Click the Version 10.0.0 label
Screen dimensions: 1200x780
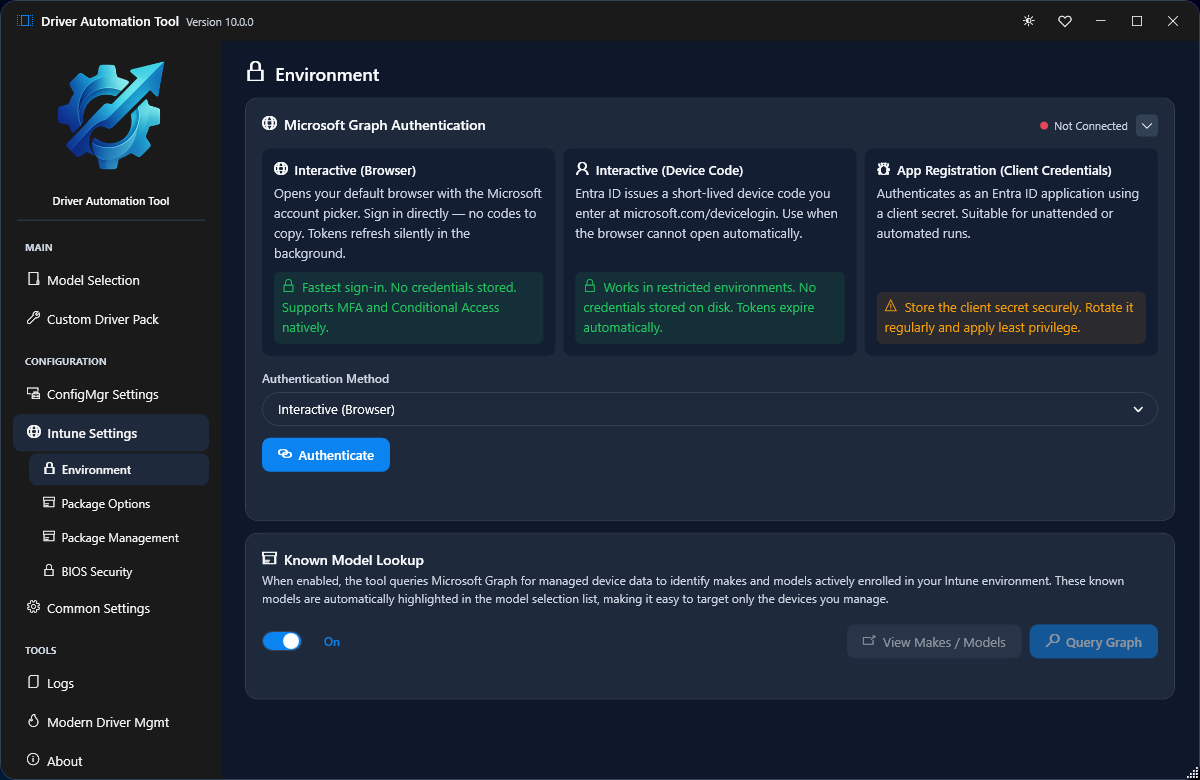click(220, 22)
